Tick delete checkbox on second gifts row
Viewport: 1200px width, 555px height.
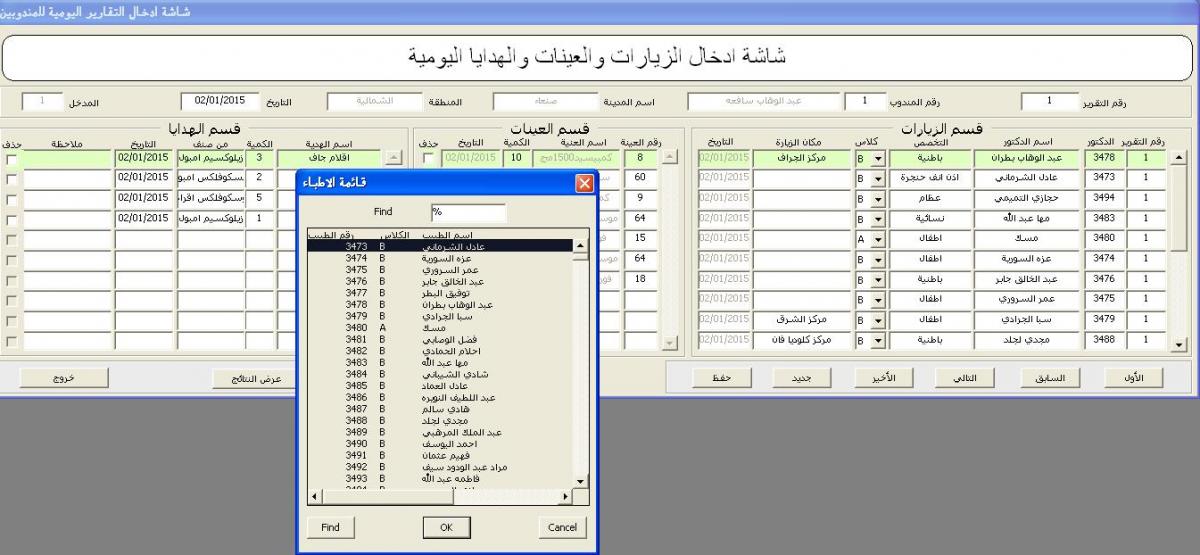coord(11,178)
